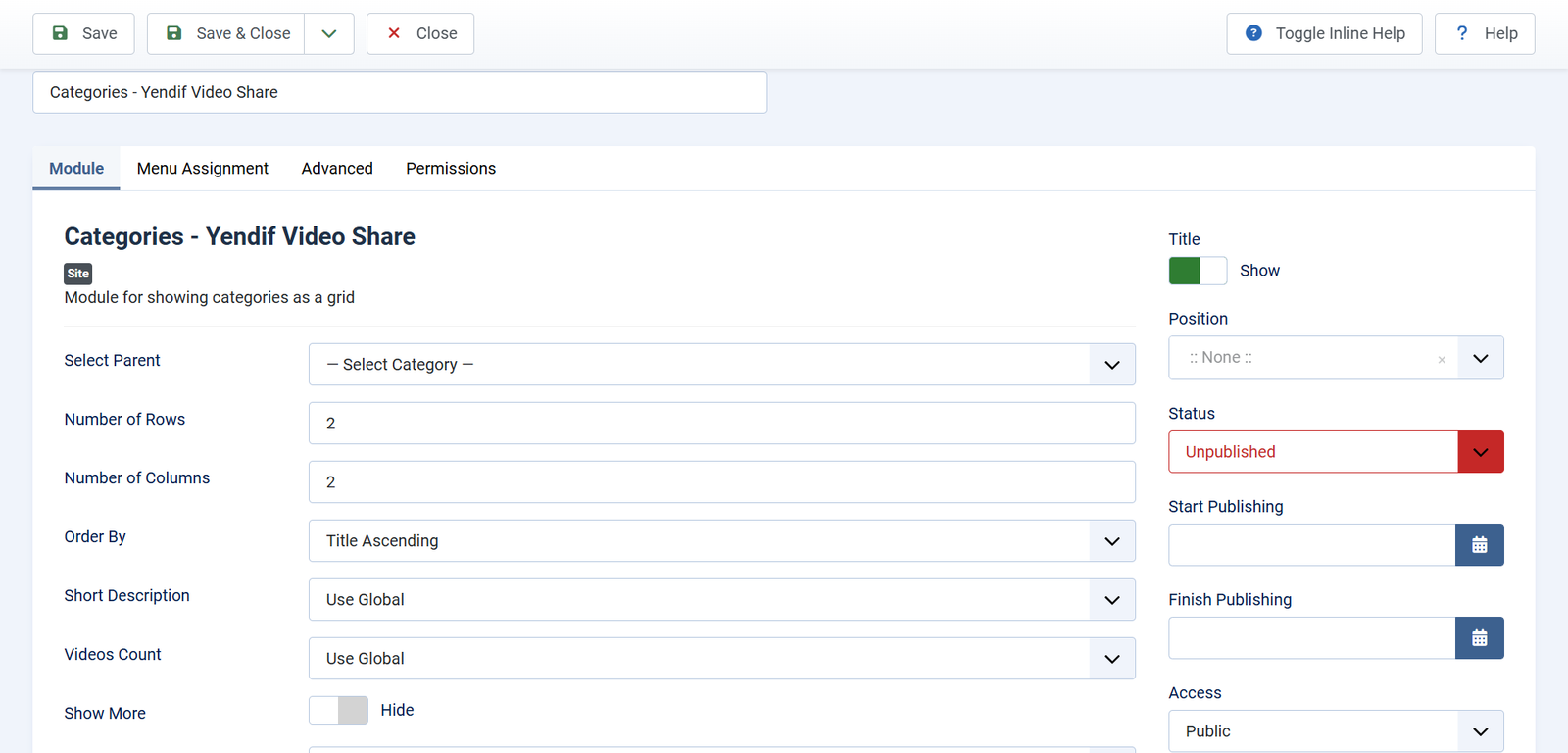
Task: Open the Finish Publishing calendar picker
Action: [x=1480, y=638]
